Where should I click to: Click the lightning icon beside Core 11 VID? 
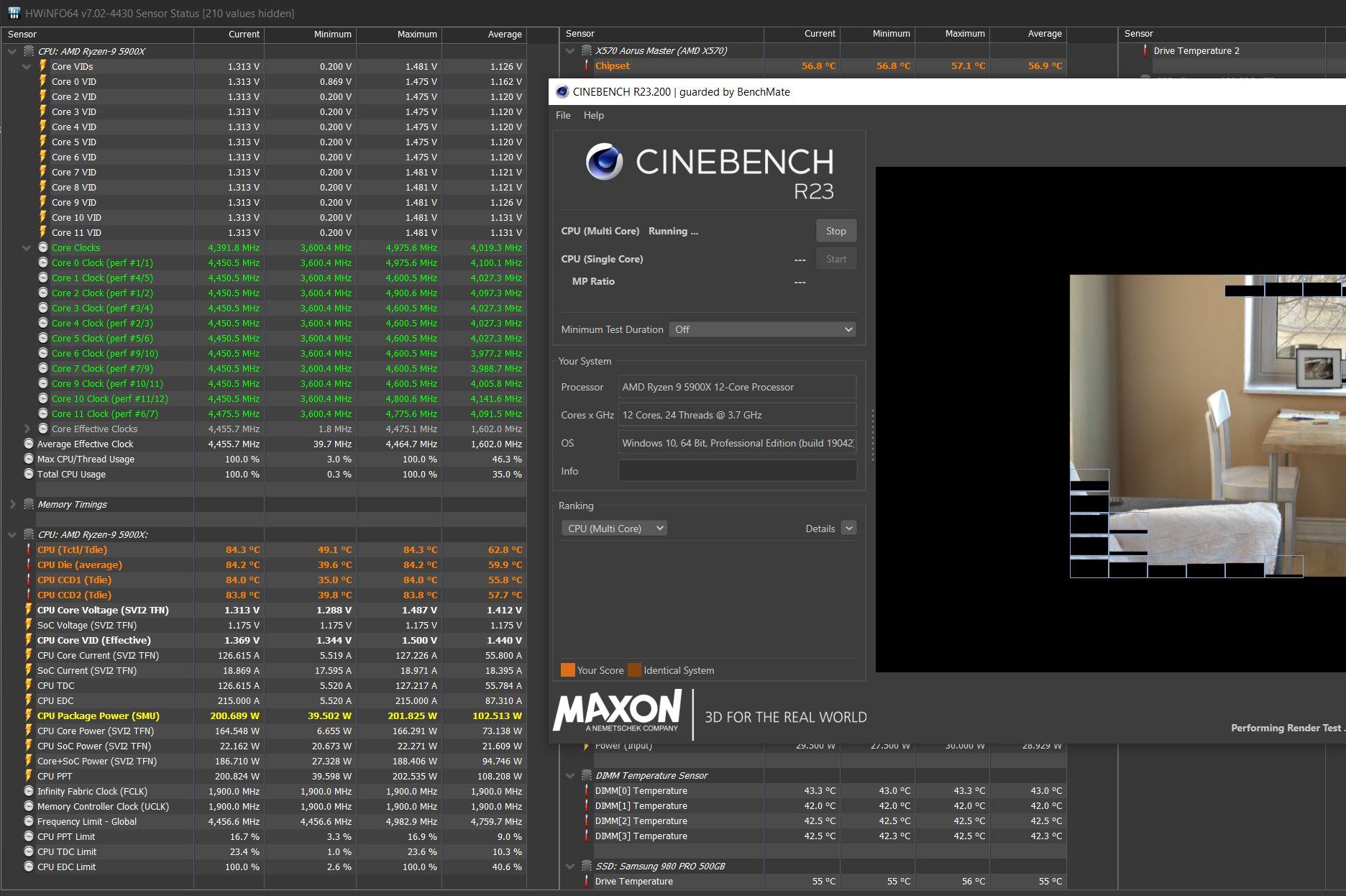[x=42, y=232]
